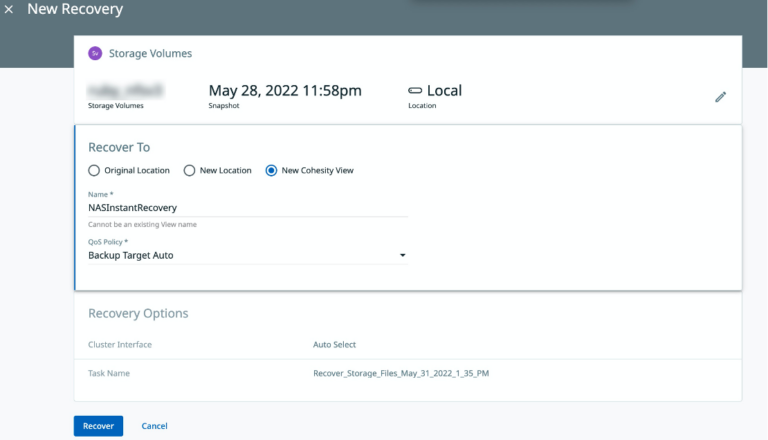Click the Backup Target Auto policy text

tap(131, 256)
